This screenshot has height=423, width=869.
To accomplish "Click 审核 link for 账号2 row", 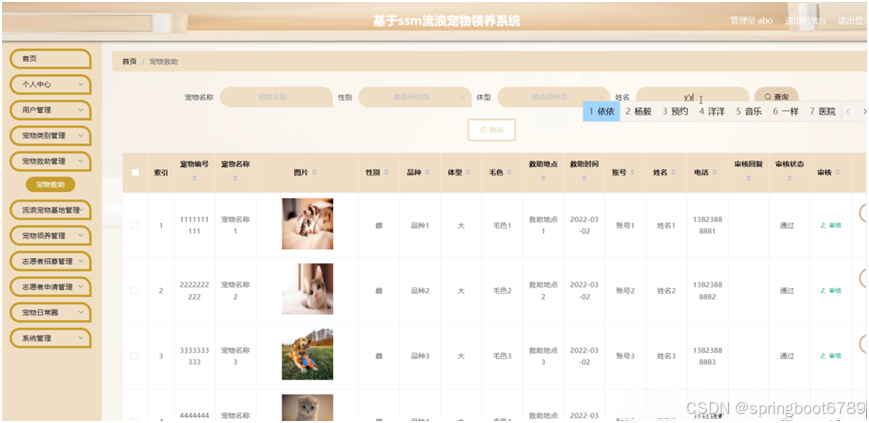I will click(831, 291).
